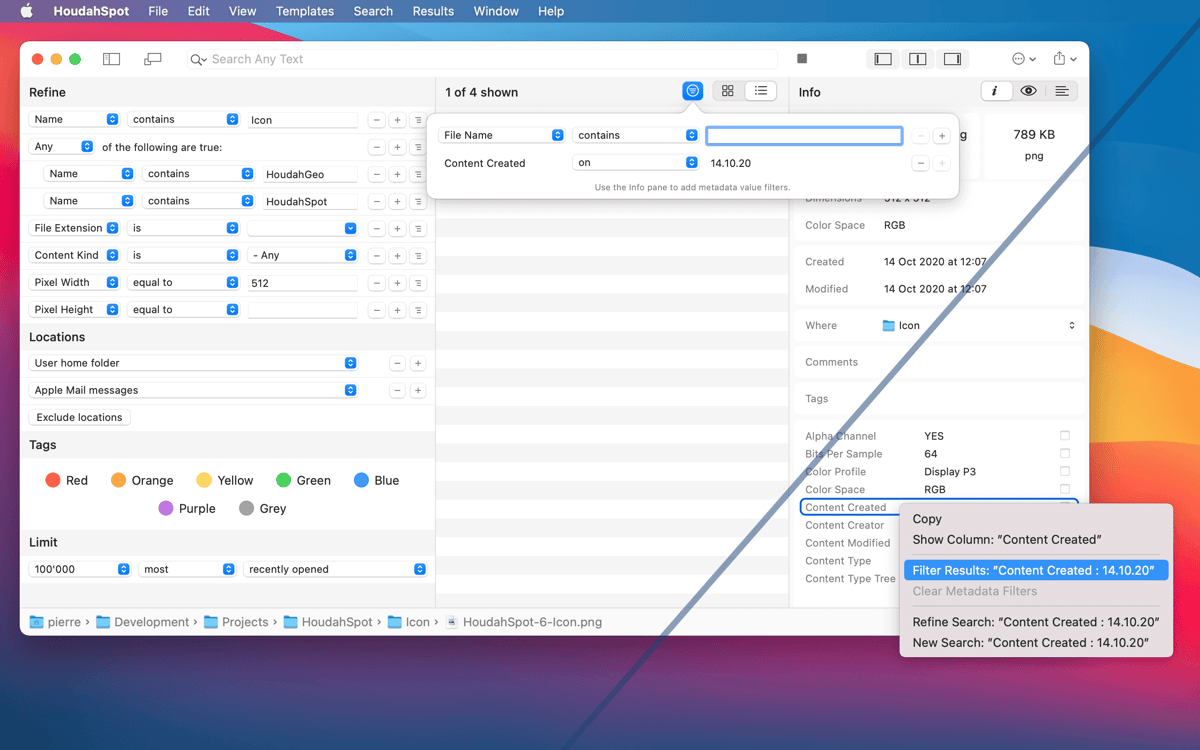
Task: Switch results to icon grid view
Action: click(728, 91)
